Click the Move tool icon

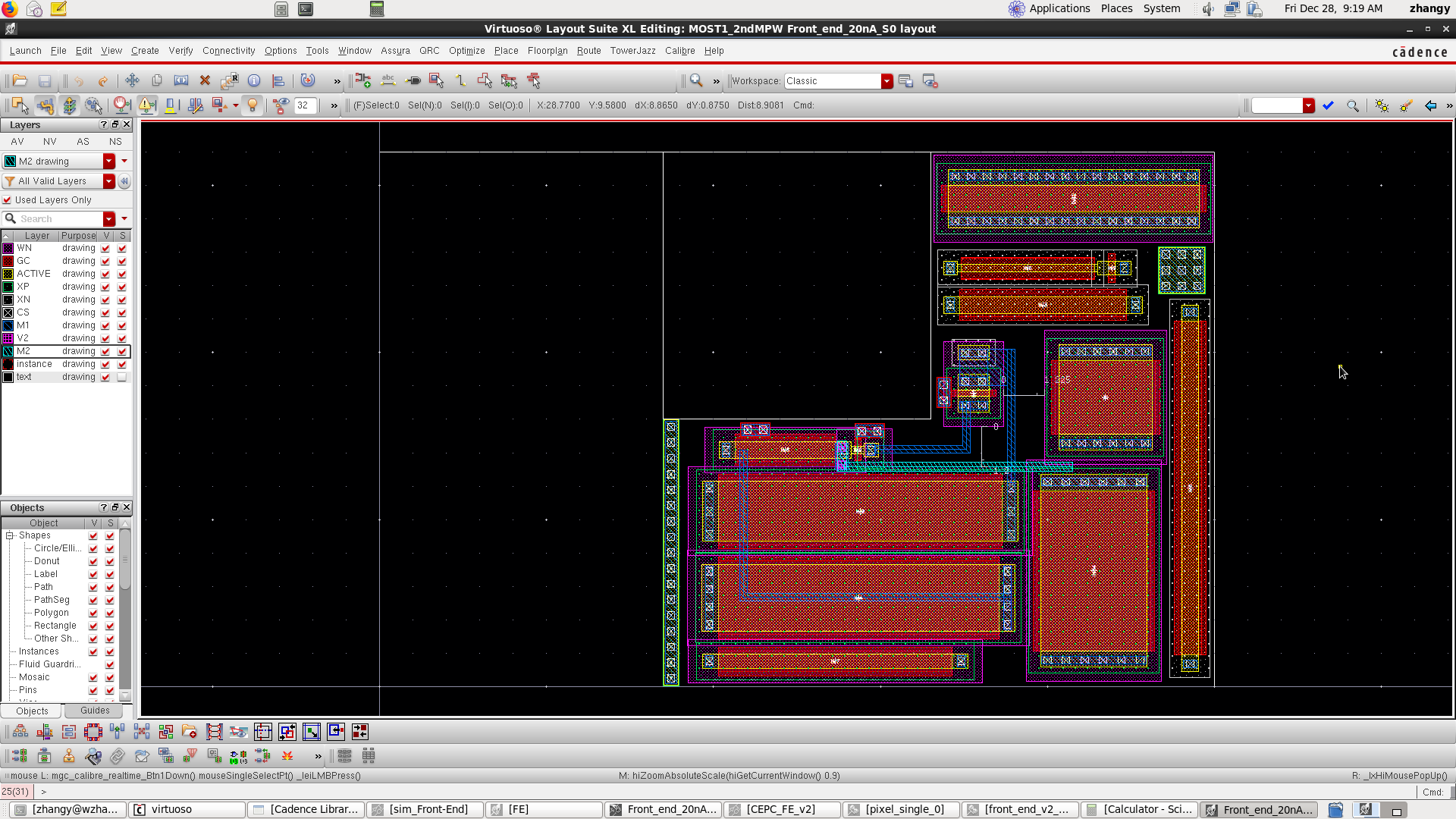coord(132,80)
